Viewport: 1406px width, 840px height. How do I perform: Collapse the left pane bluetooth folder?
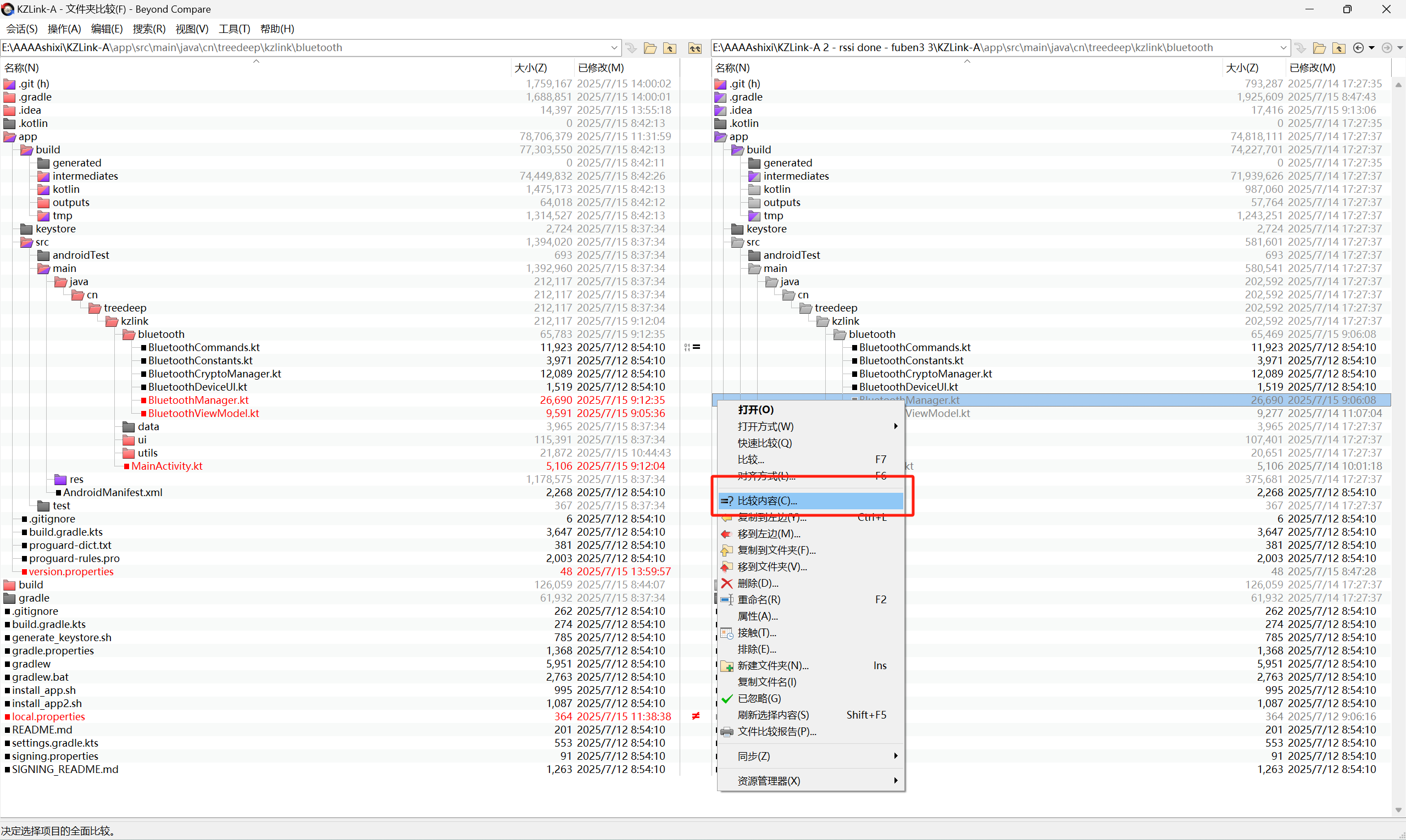[x=129, y=335]
